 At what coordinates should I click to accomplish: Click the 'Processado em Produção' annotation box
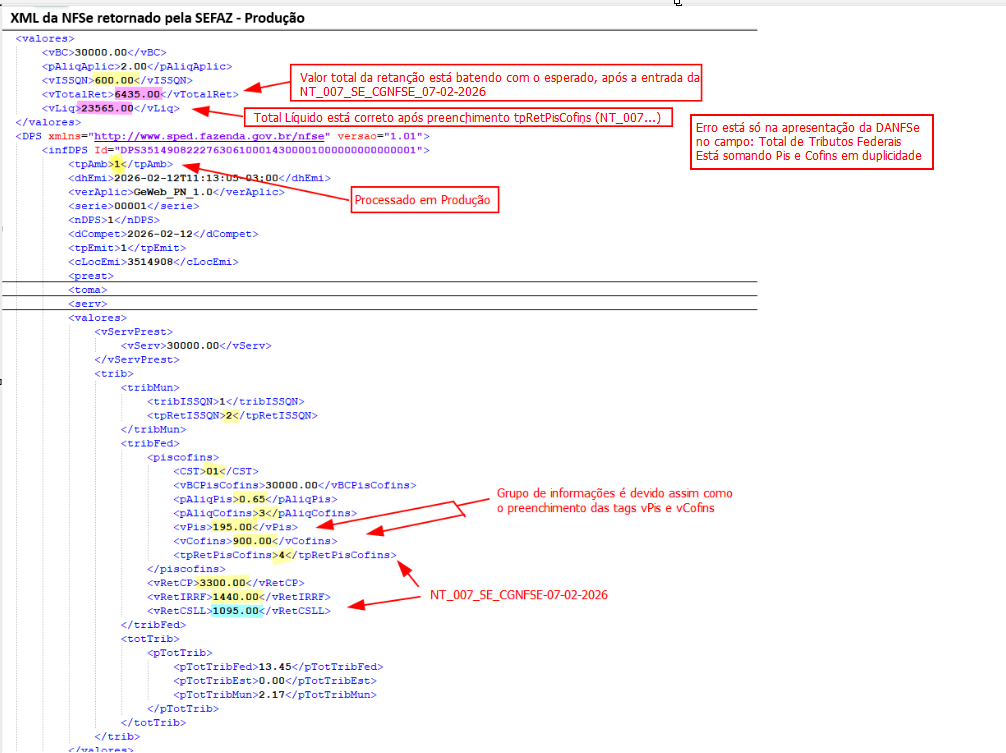click(x=424, y=201)
